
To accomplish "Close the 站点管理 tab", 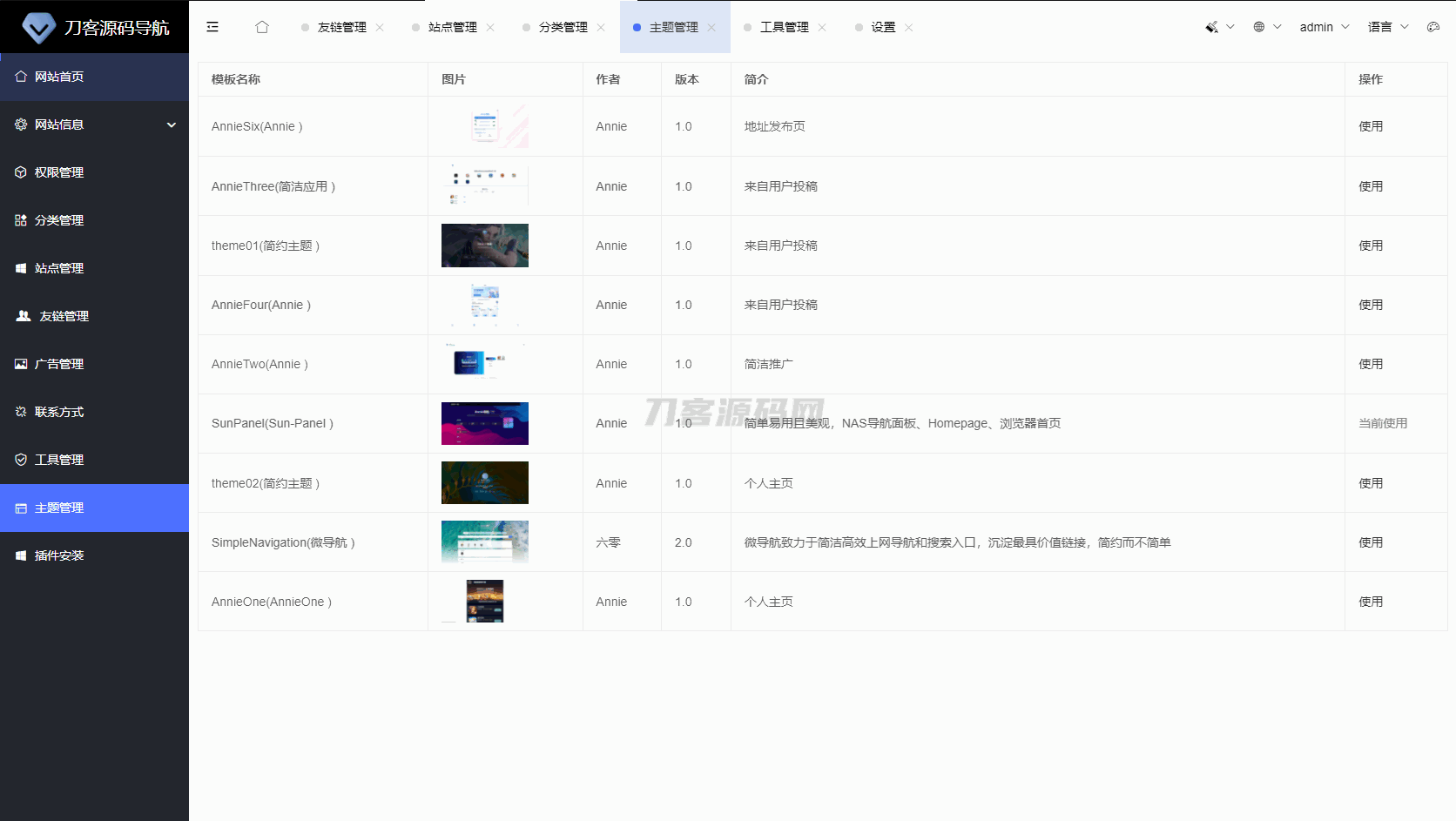I will click(x=490, y=28).
